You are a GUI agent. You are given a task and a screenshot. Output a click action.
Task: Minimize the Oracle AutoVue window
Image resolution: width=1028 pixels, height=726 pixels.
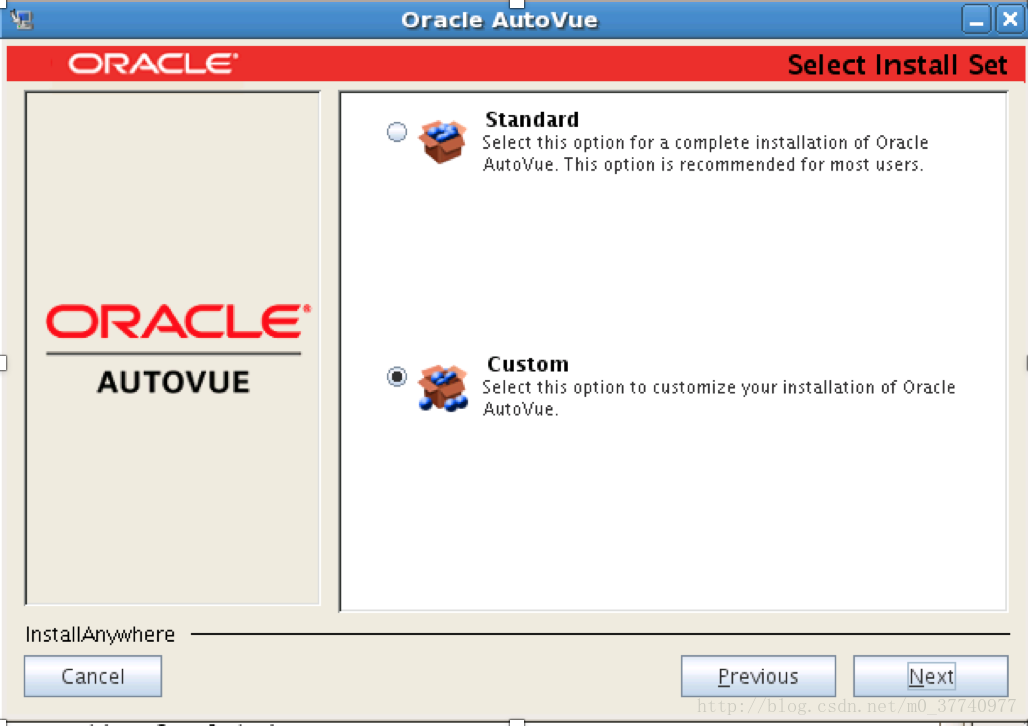(976, 20)
